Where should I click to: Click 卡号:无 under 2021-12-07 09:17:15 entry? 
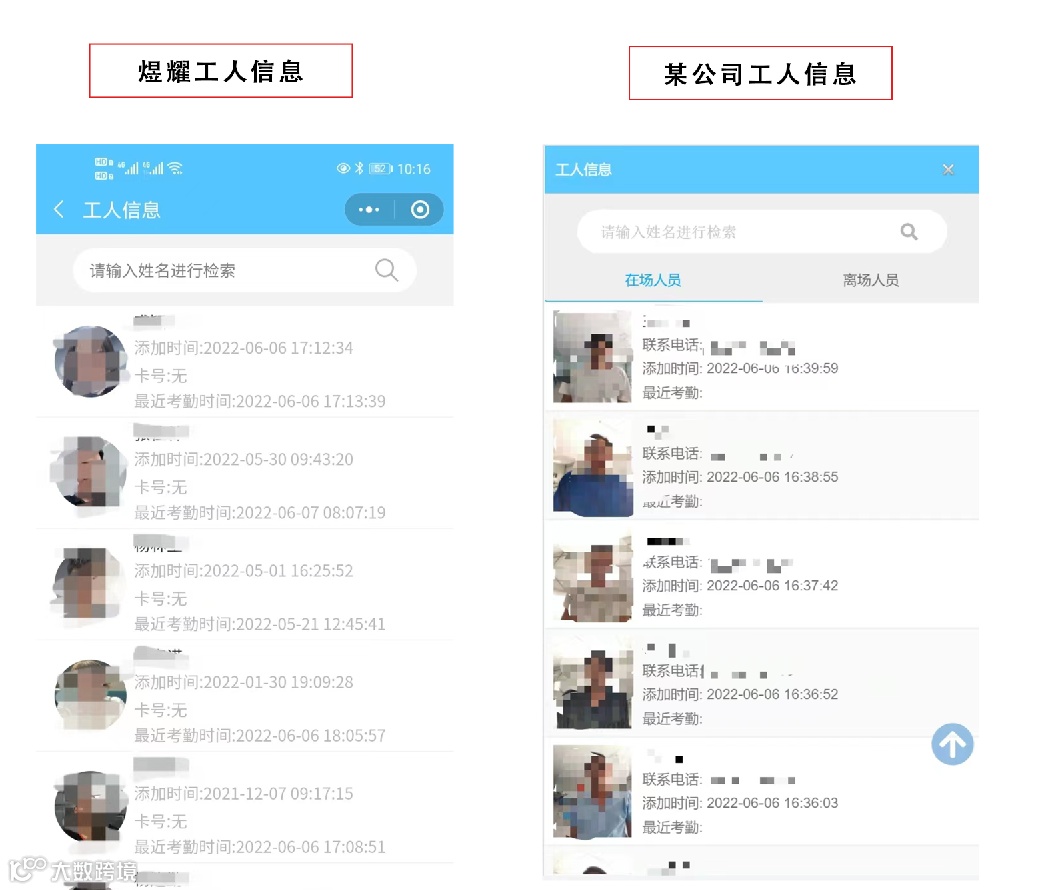(161, 821)
